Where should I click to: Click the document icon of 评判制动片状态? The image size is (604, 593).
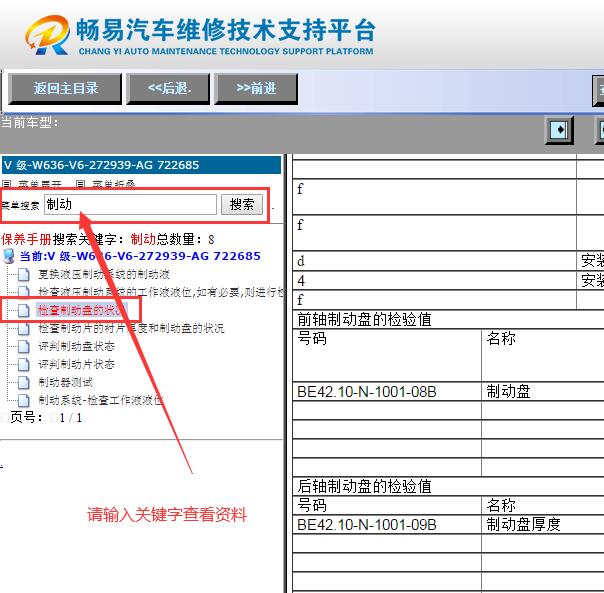coord(23,365)
